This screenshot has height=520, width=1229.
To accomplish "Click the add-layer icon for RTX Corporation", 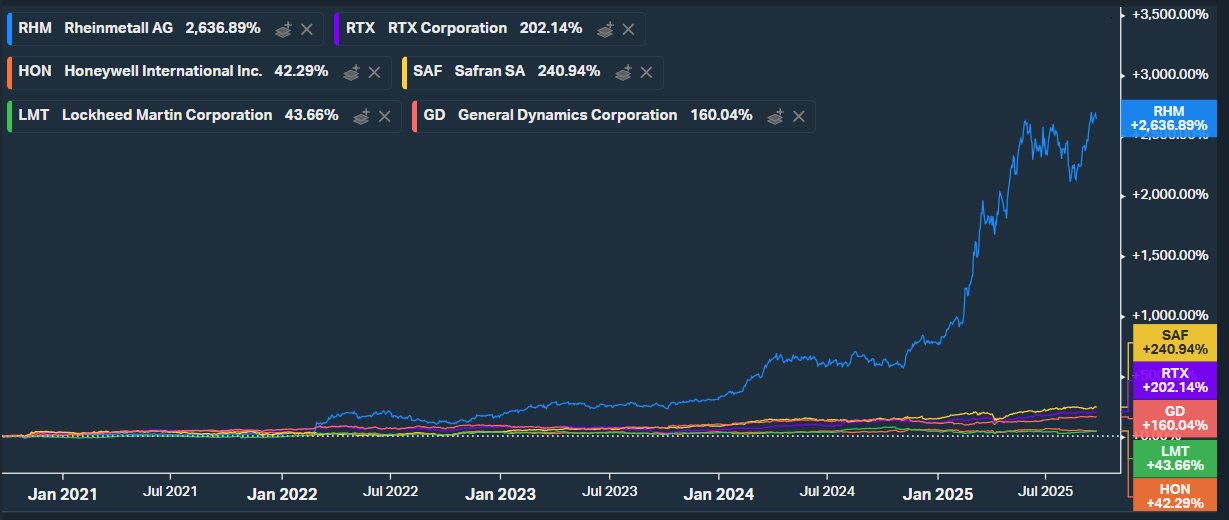I will coord(605,29).
